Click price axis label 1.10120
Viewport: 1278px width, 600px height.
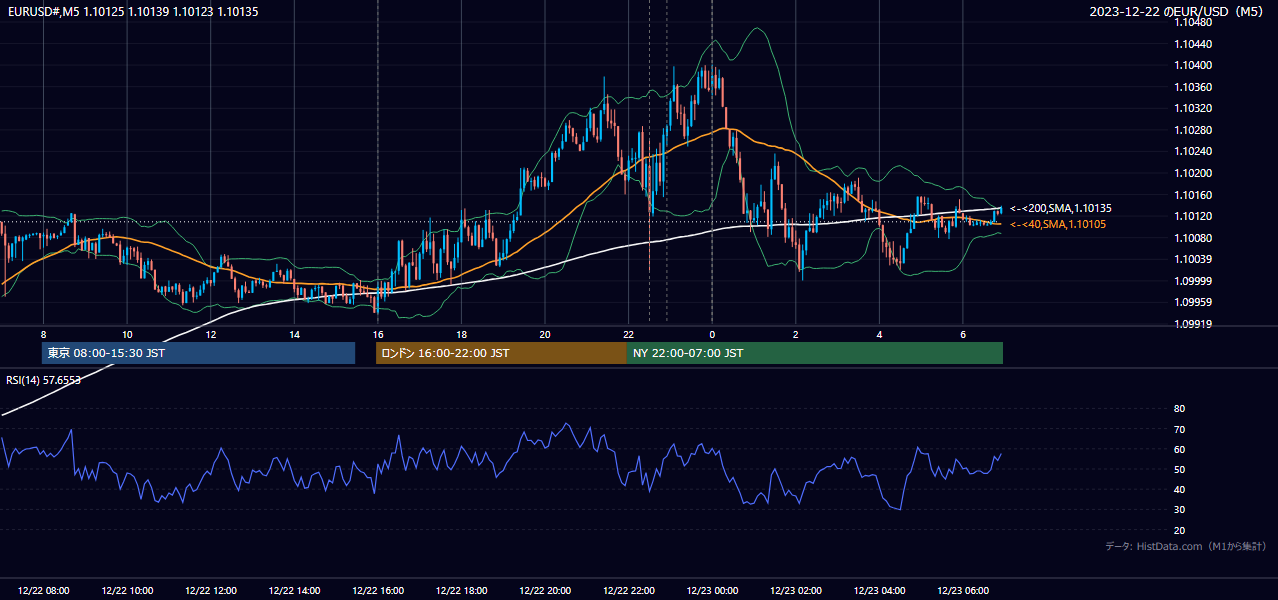click(x=1195, y=216)
